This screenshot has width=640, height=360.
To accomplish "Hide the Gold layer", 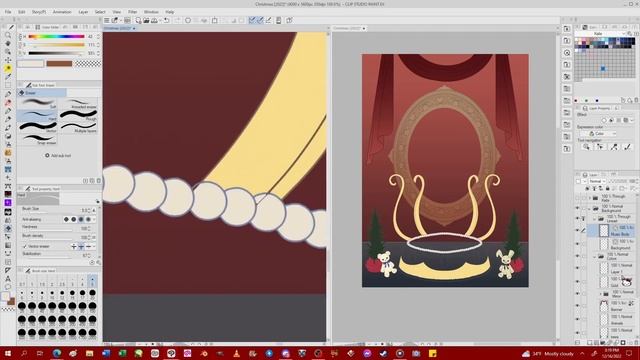I will pos(578,282).
